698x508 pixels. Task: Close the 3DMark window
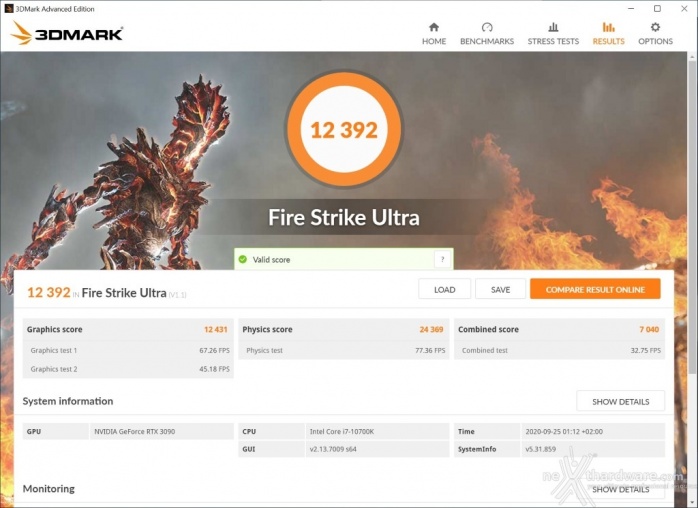point(684,8)
